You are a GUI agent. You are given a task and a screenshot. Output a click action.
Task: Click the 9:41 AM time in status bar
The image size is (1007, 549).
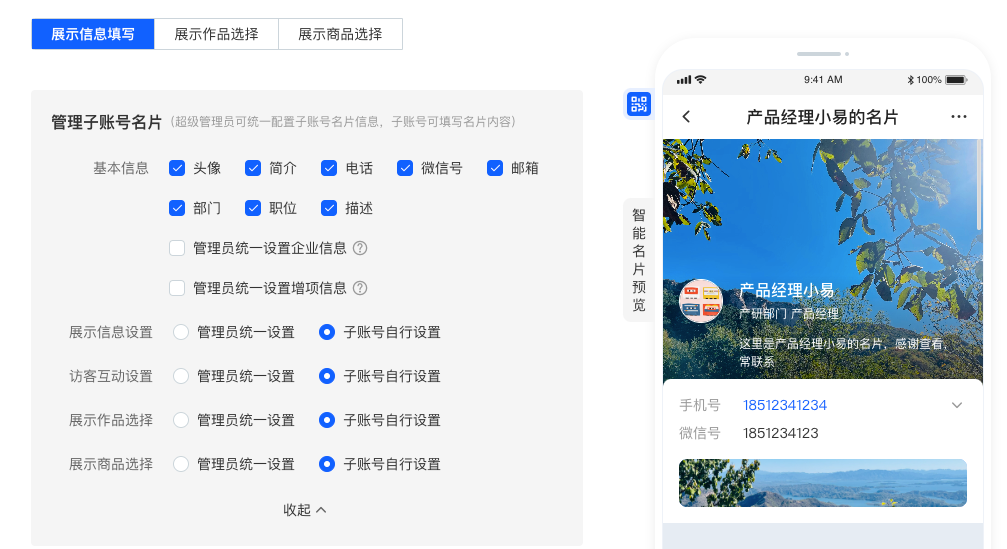823,80
